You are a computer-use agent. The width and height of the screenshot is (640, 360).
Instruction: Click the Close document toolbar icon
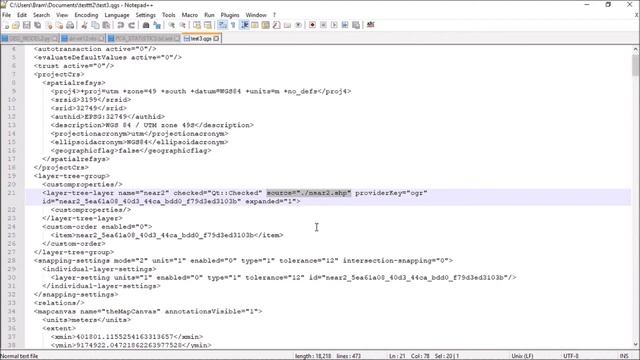point(49,25)
